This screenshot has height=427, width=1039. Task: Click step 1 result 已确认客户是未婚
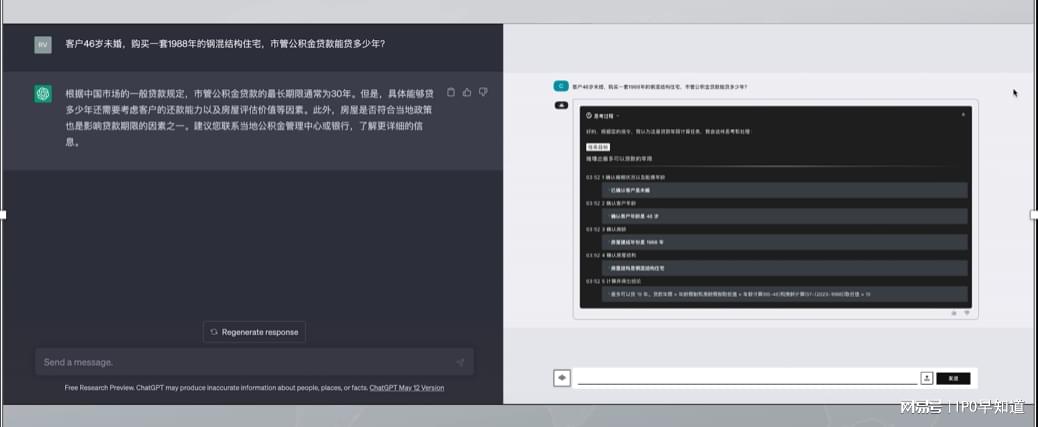[x=785, y=190]
